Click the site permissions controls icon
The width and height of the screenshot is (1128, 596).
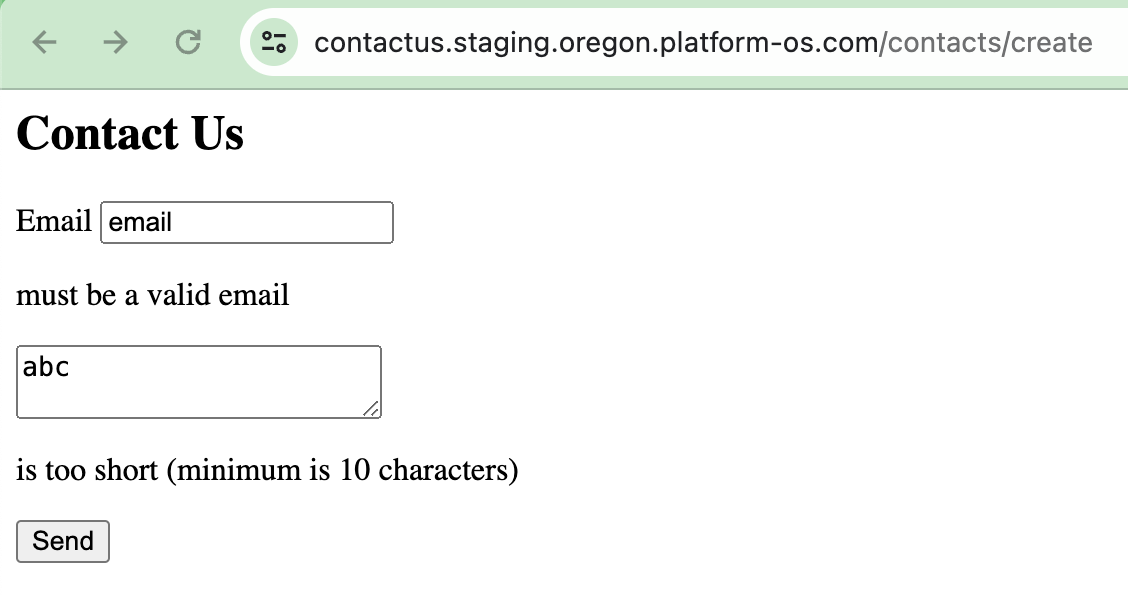point(273,42)
